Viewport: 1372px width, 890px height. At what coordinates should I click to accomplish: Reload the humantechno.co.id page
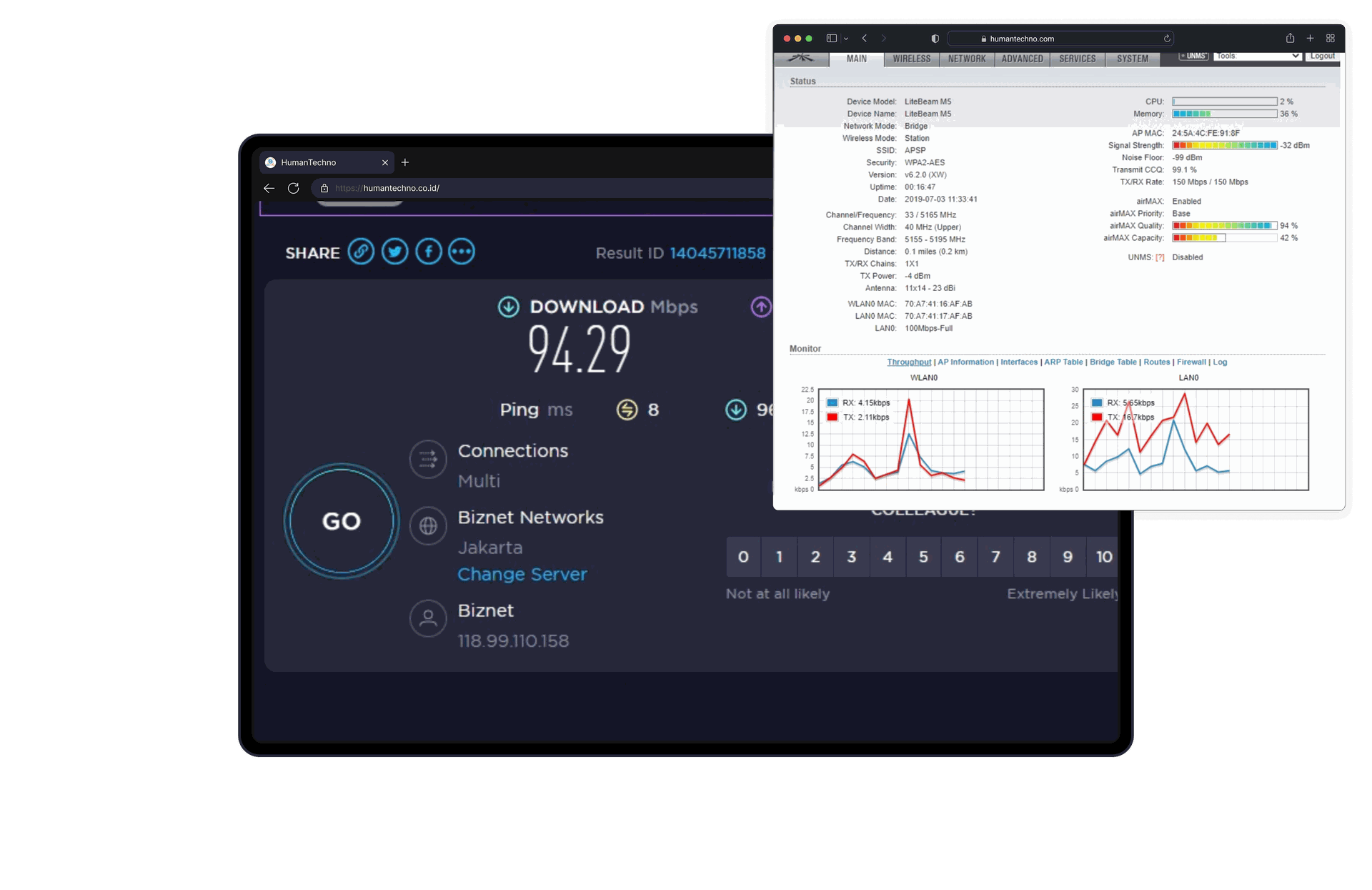[x=293, y=188]
